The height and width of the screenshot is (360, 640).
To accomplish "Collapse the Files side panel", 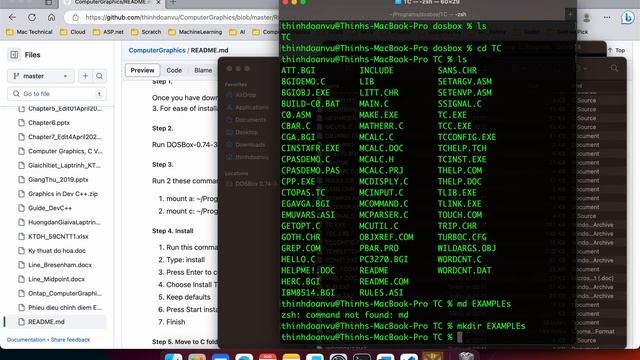I will coord(14,55).
